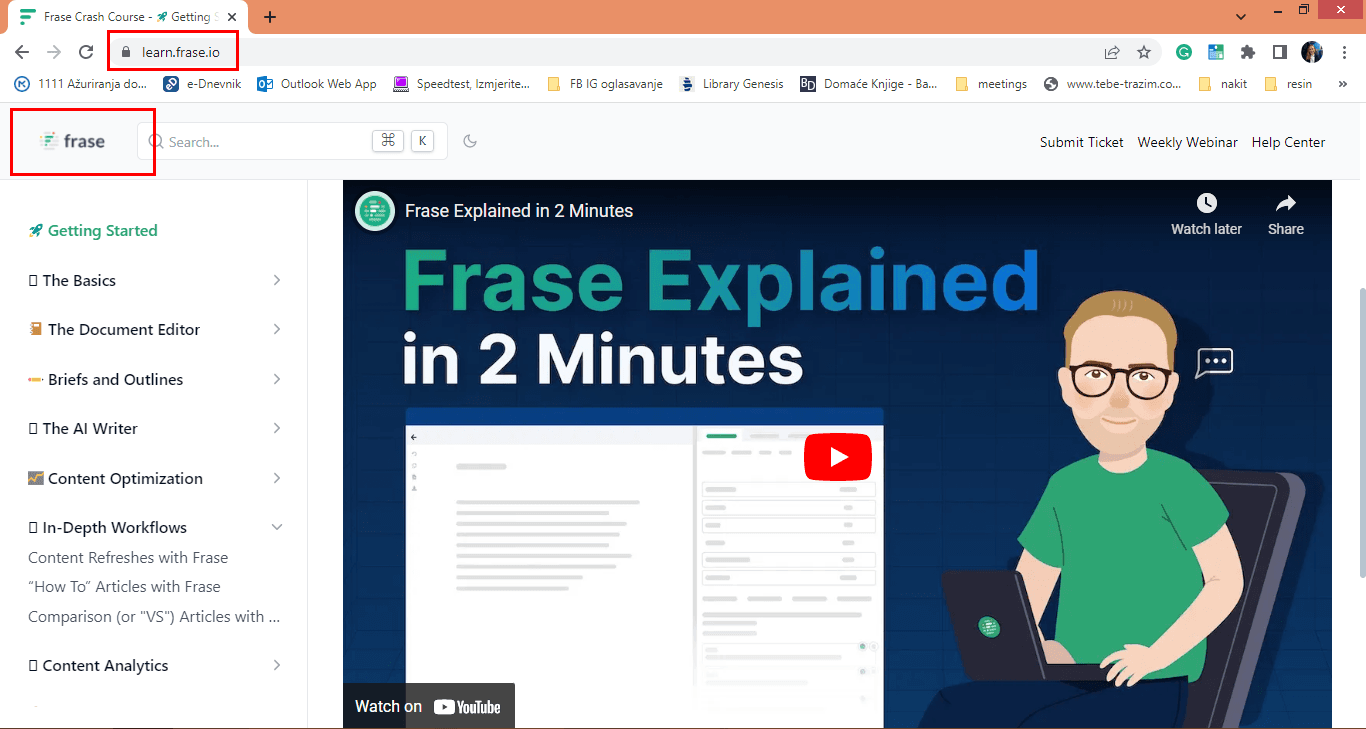The height and width of the screenshot is (729, 1366).
Task: Open Content Refreshes with Frase article
Action: point(128,558)
